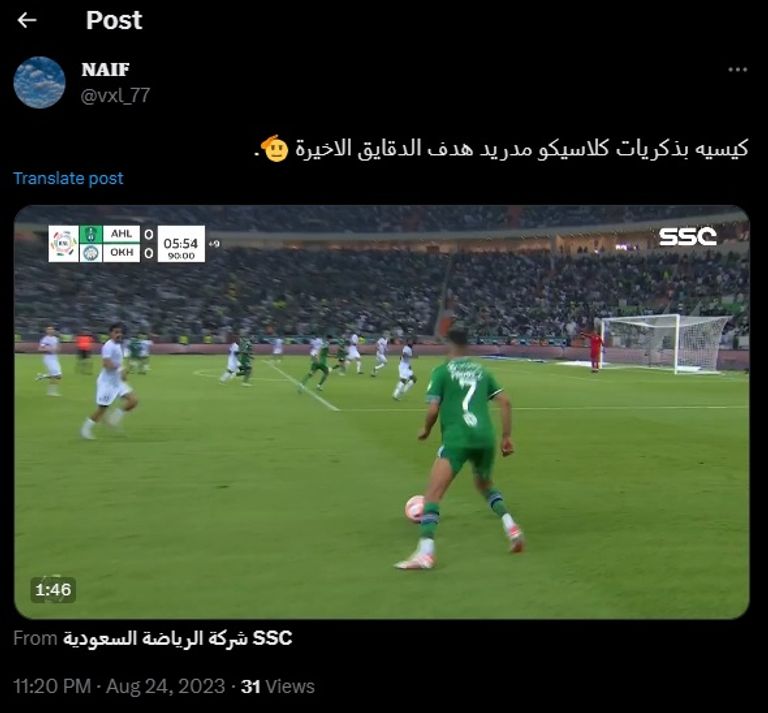This screenshot has height=713, width=768.
Task: Click the league logo in scoreboard overlay
Action: point(64,243)
